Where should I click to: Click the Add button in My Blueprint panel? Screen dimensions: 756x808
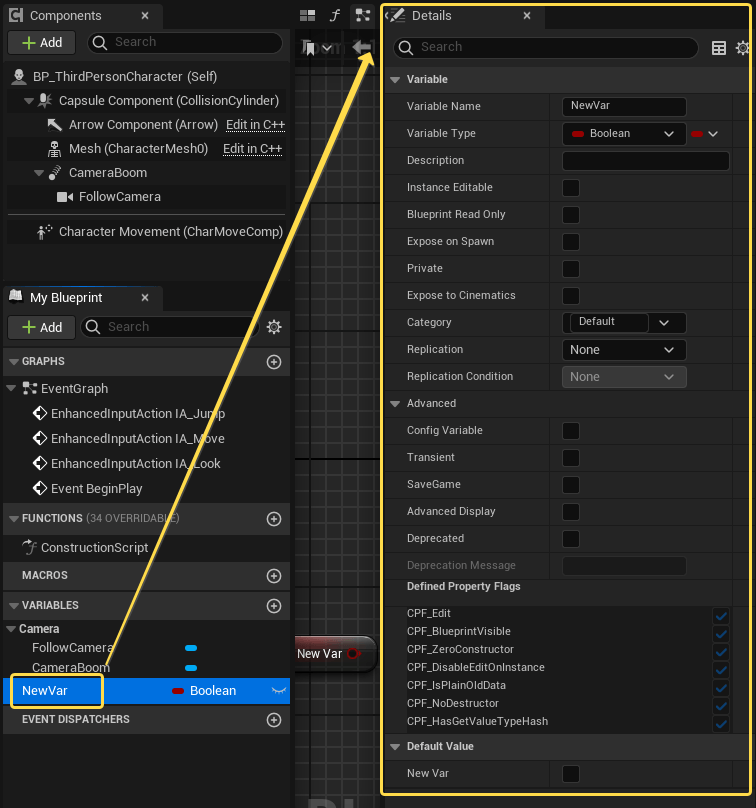coord(42,327)
